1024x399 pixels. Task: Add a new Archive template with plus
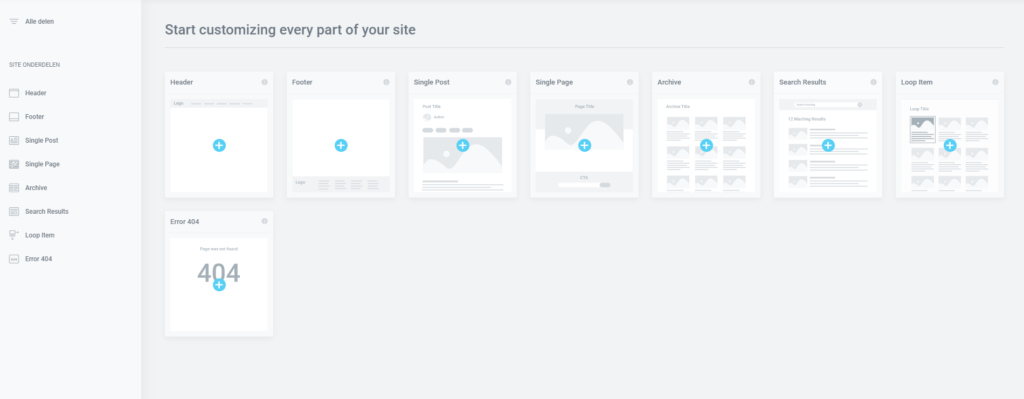706,145
